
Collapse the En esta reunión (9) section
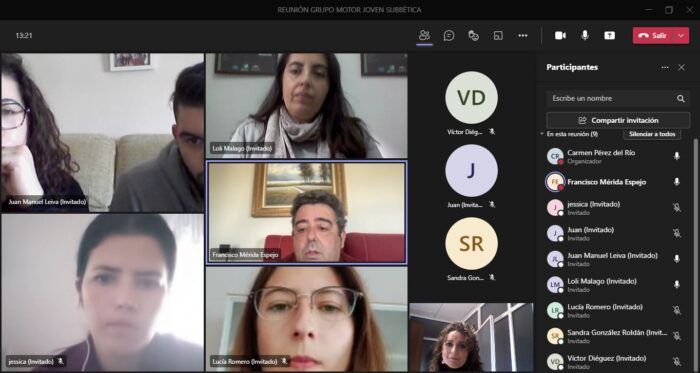[x=542, y=134]
